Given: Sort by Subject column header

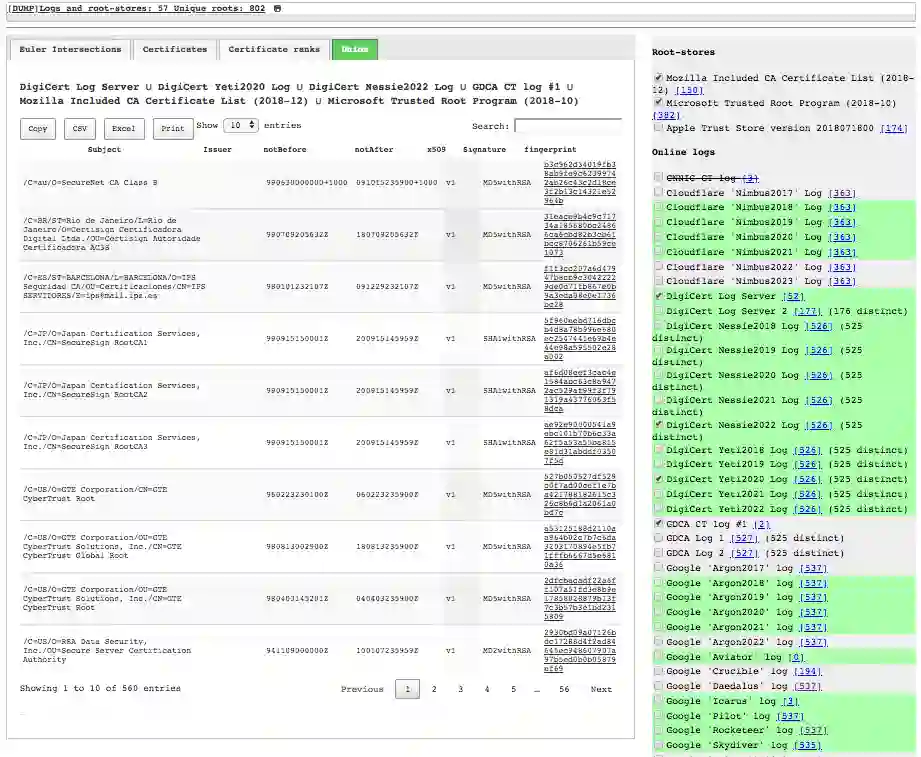Looking at the screenshot, I should pyautogui.click(x=104, y=150).
